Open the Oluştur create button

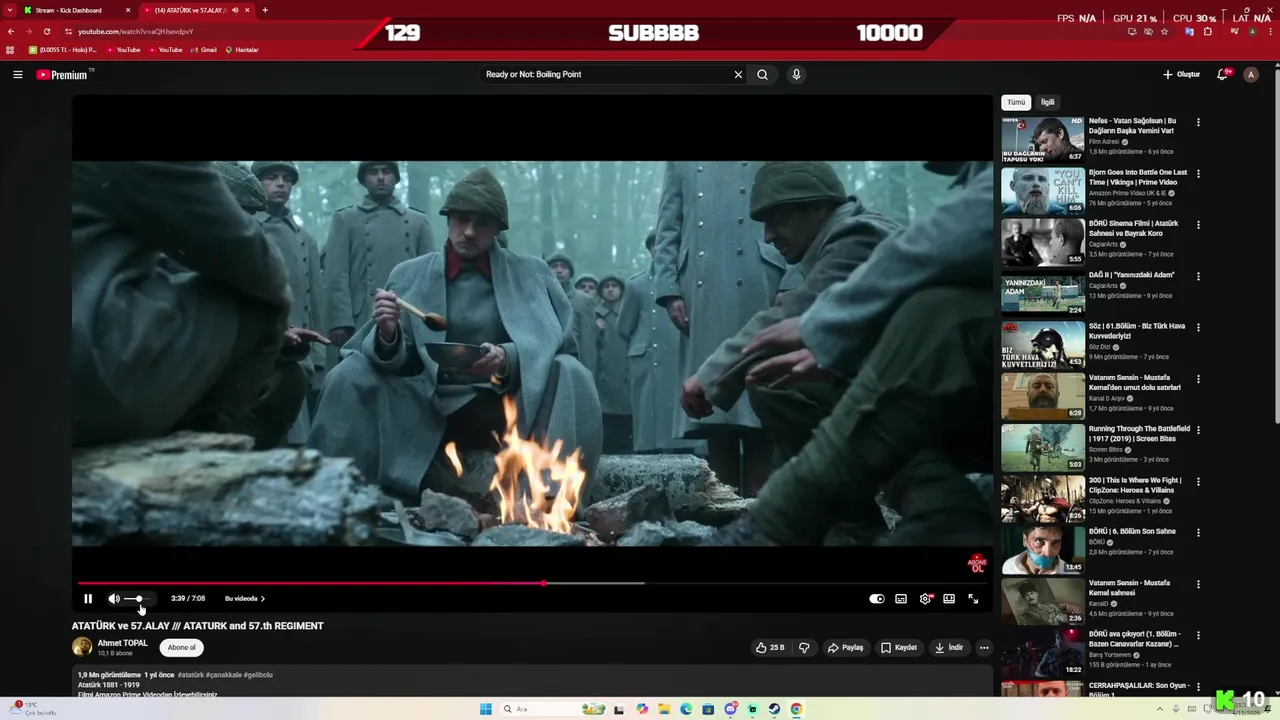tap(1181, 74)
